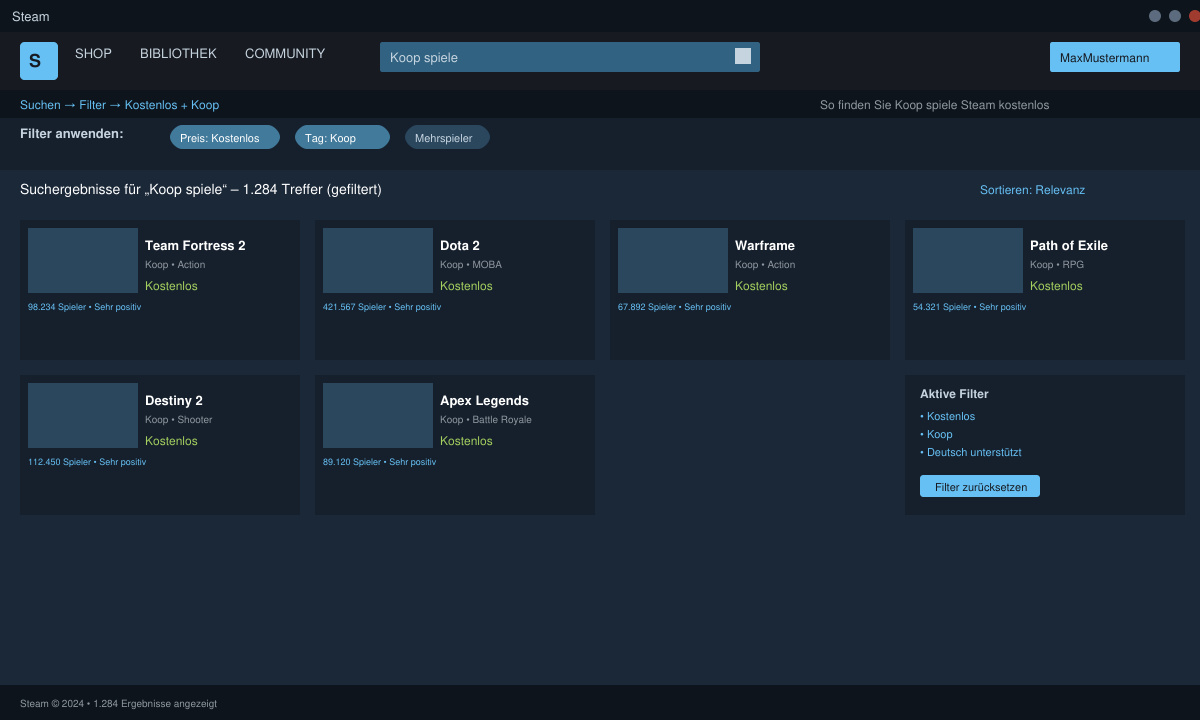Open Apex Legends game thumbnail
This screenshot has height=720, width=1200.
coord(378,415)
